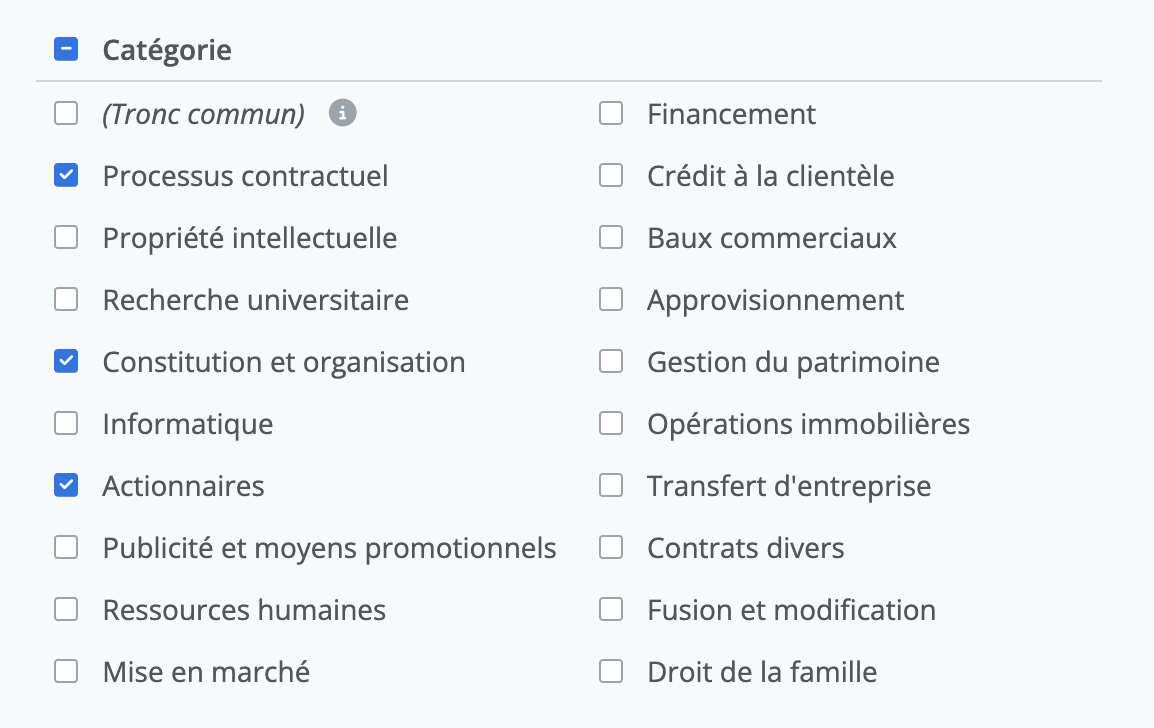
Task: Check the Gestion du patrimoine box
Action: point(611,362)
